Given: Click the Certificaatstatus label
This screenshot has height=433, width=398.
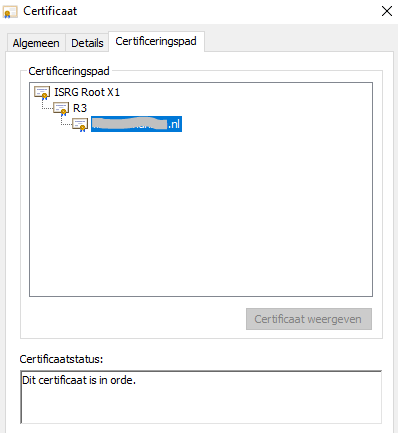Looking at the screenshot, I should pyautogui.click(x=61, y=359).
